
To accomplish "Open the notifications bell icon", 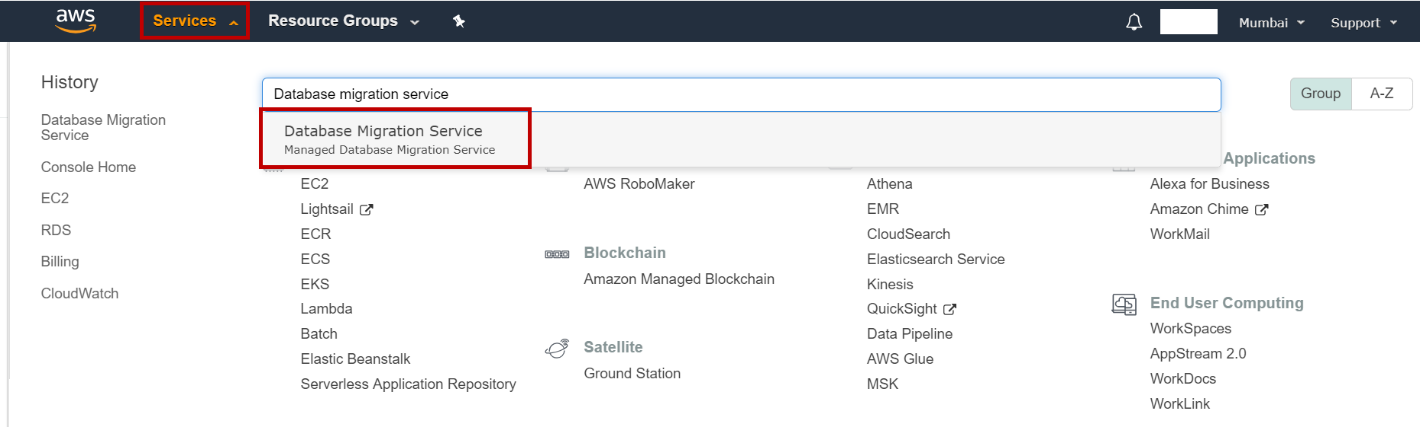I will click(1134, 22).
